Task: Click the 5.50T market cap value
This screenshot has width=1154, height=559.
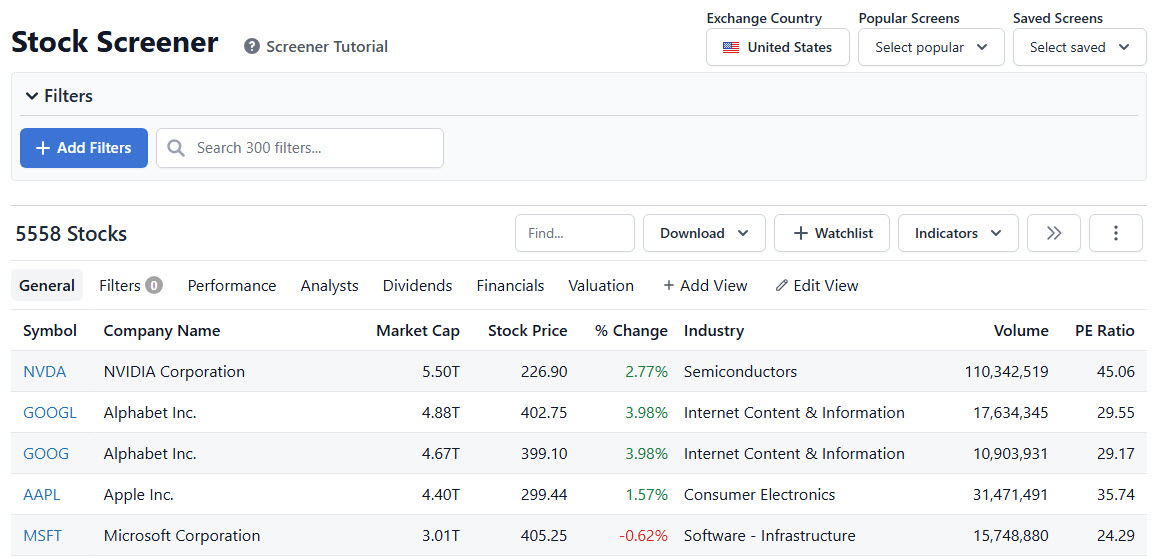Action: (441, 371)
